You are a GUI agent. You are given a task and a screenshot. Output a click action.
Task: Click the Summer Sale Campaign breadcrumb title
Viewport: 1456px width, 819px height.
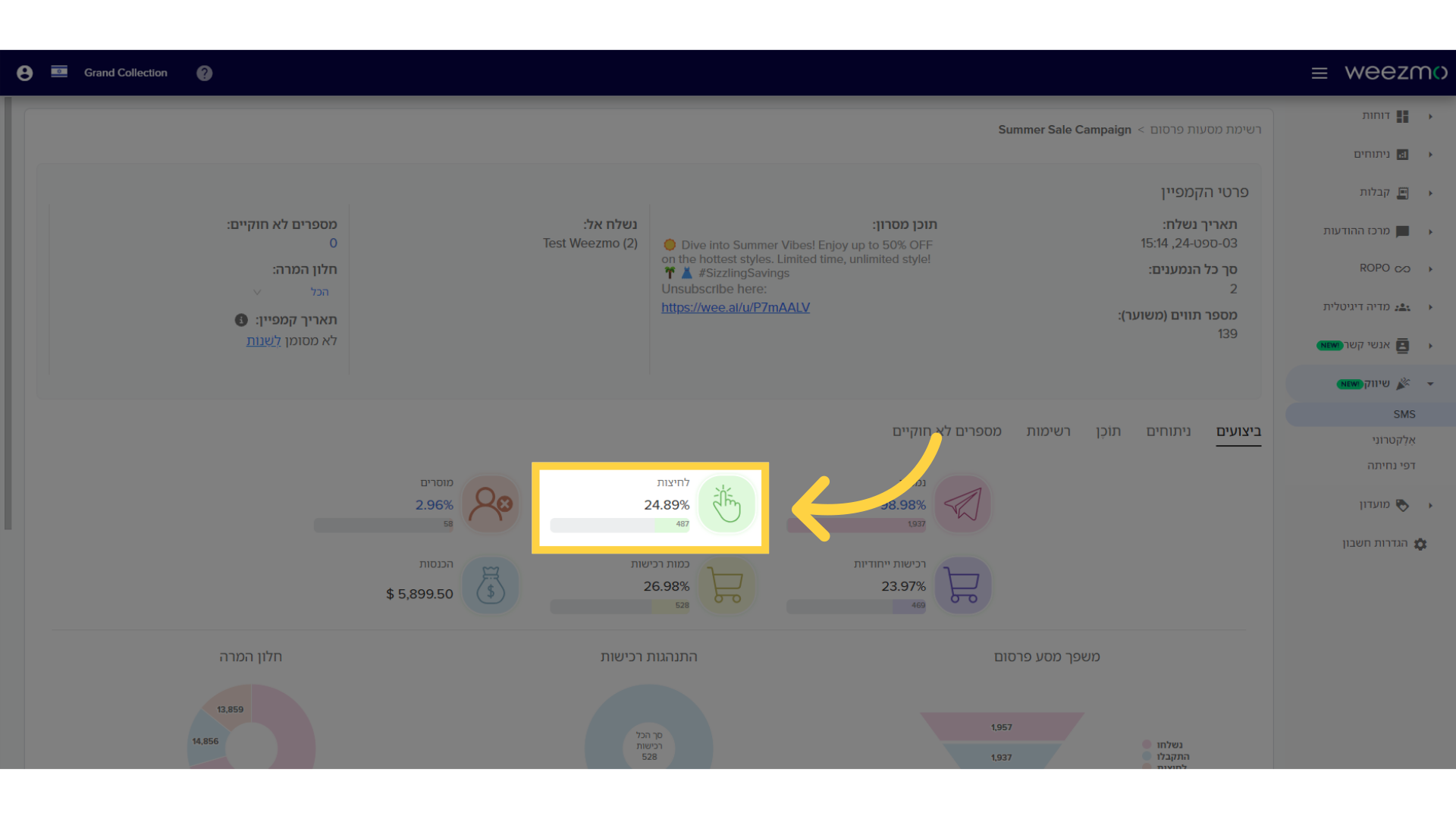[x=1065, y=130]
